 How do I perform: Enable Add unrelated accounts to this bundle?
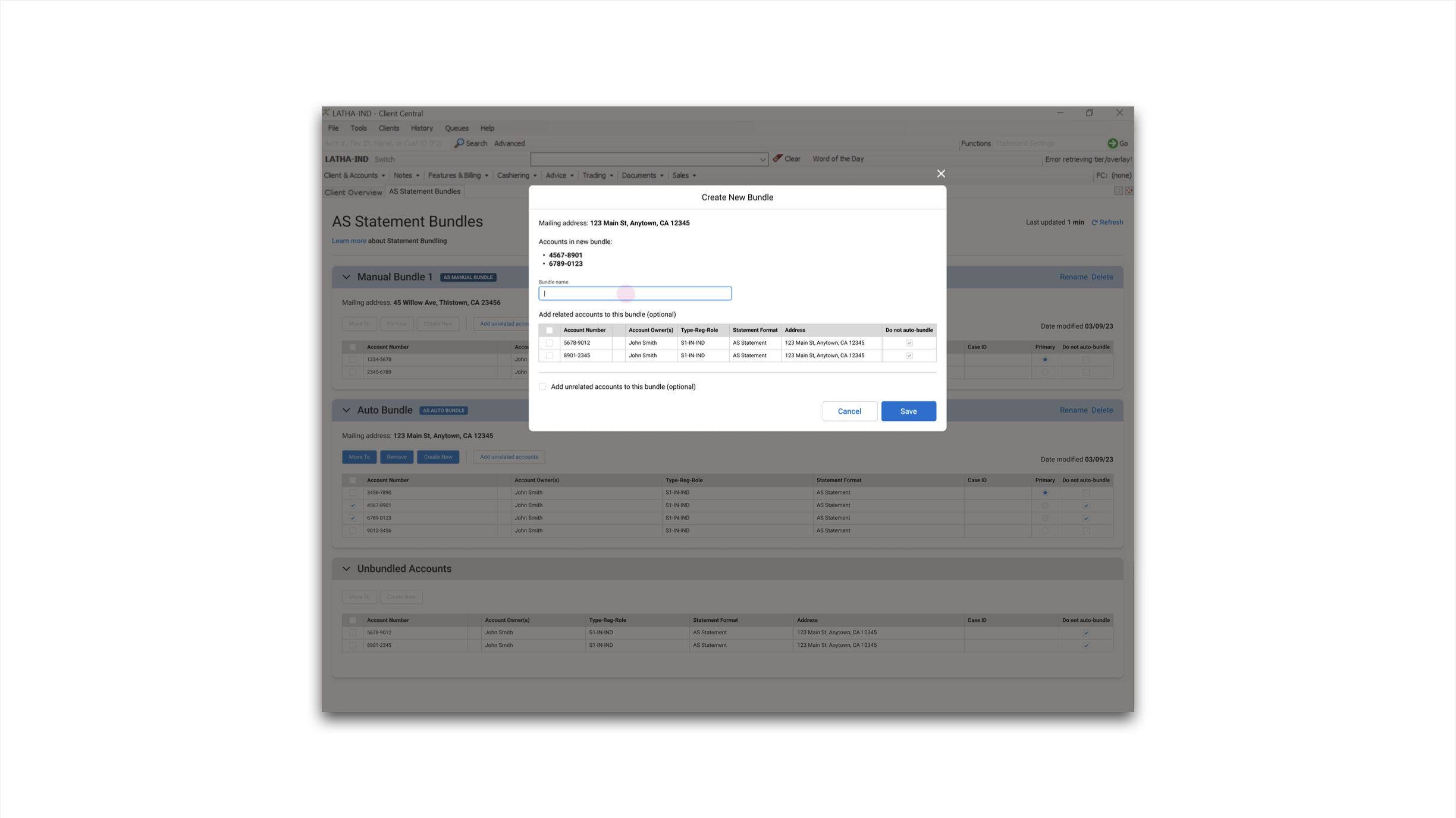(542, 387)
